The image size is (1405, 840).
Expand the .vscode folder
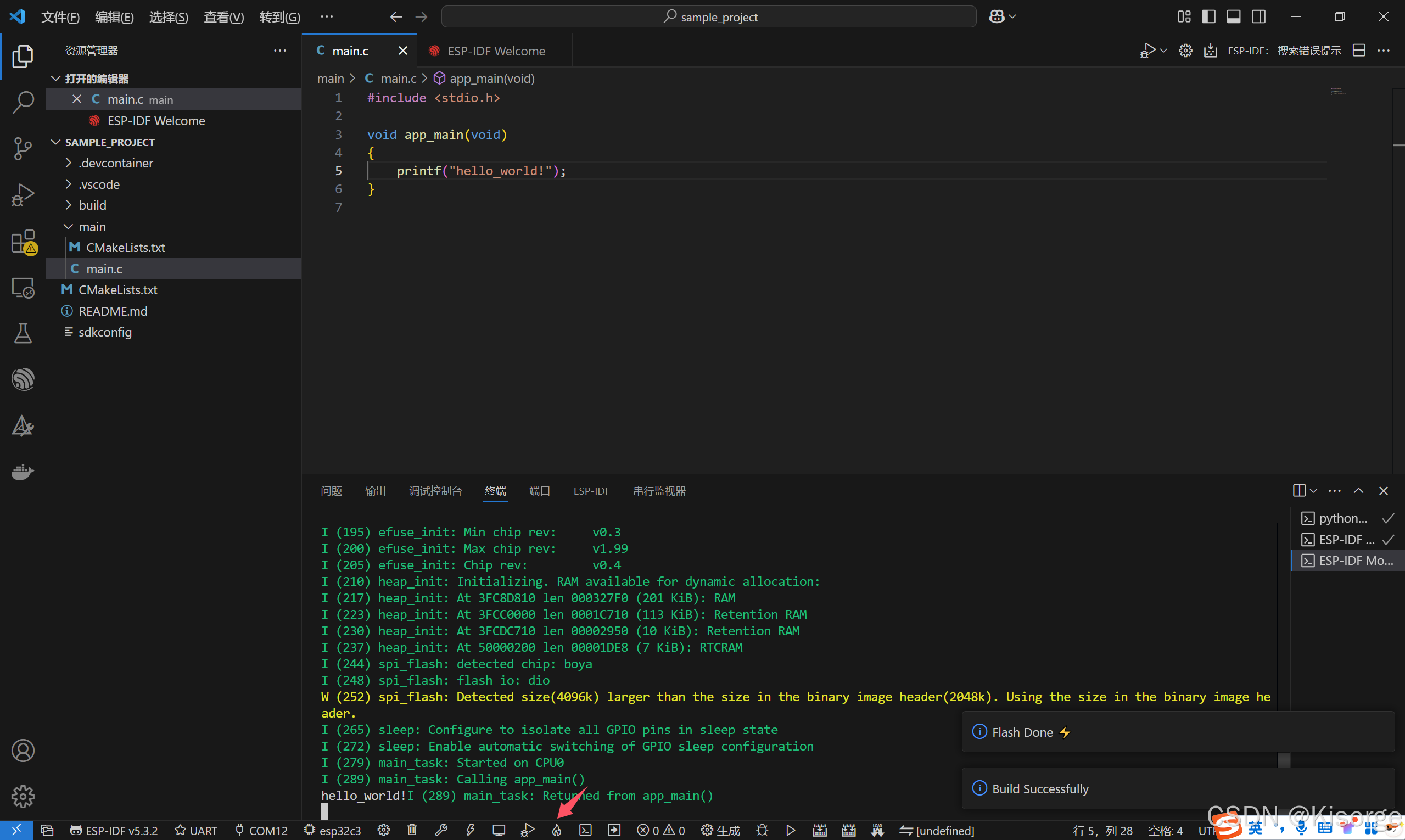coord(69,184)
